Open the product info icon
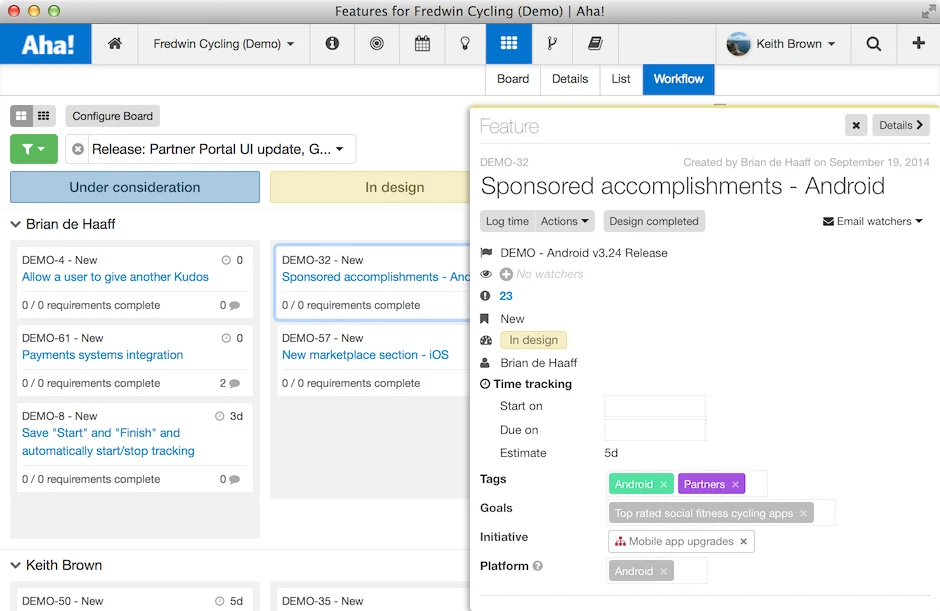The height and width of the screenshot is (611, 940). pyautogui.click(x=332, y=43)
